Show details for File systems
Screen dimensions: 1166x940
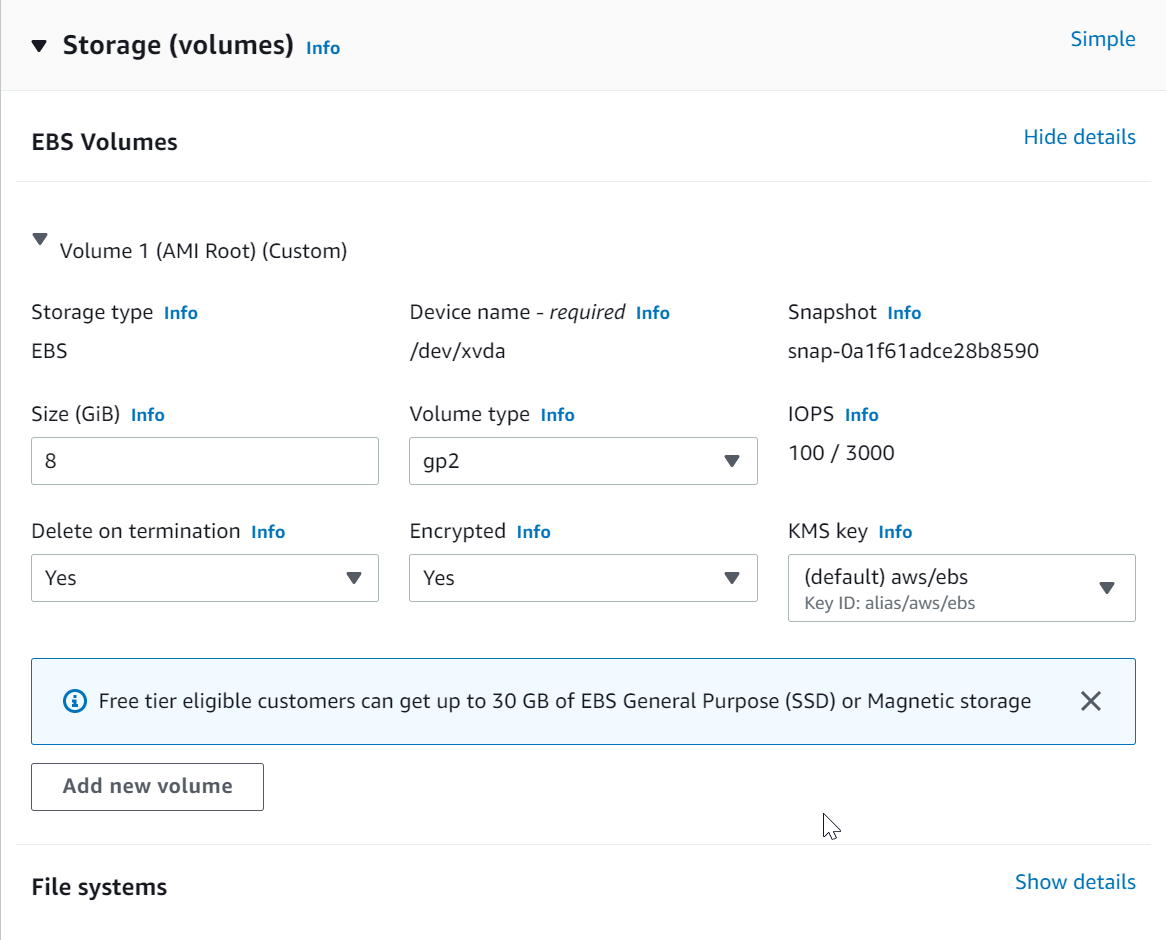click(1075, 882)
